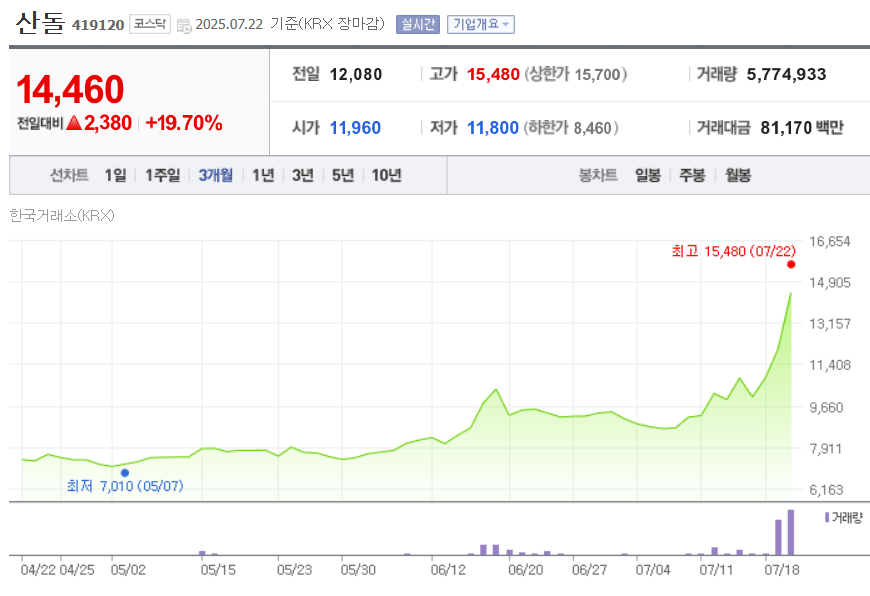Select the 1일 line chart tab
Image resolution: width=870 pixels, height=596 pixels.
tap(115, 175)
